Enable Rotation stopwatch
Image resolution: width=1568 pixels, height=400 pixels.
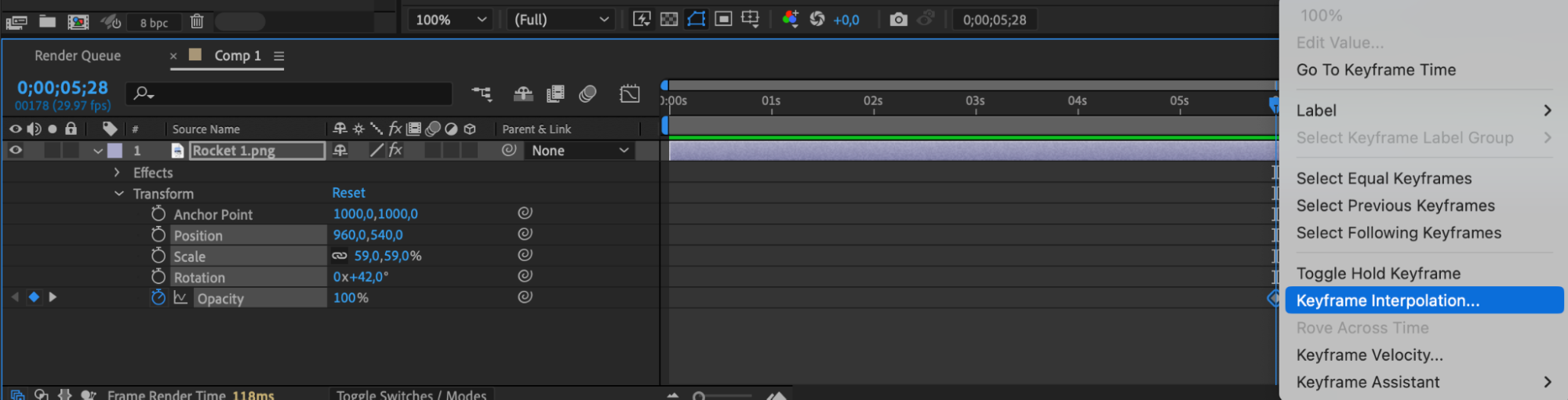[158, 277]
